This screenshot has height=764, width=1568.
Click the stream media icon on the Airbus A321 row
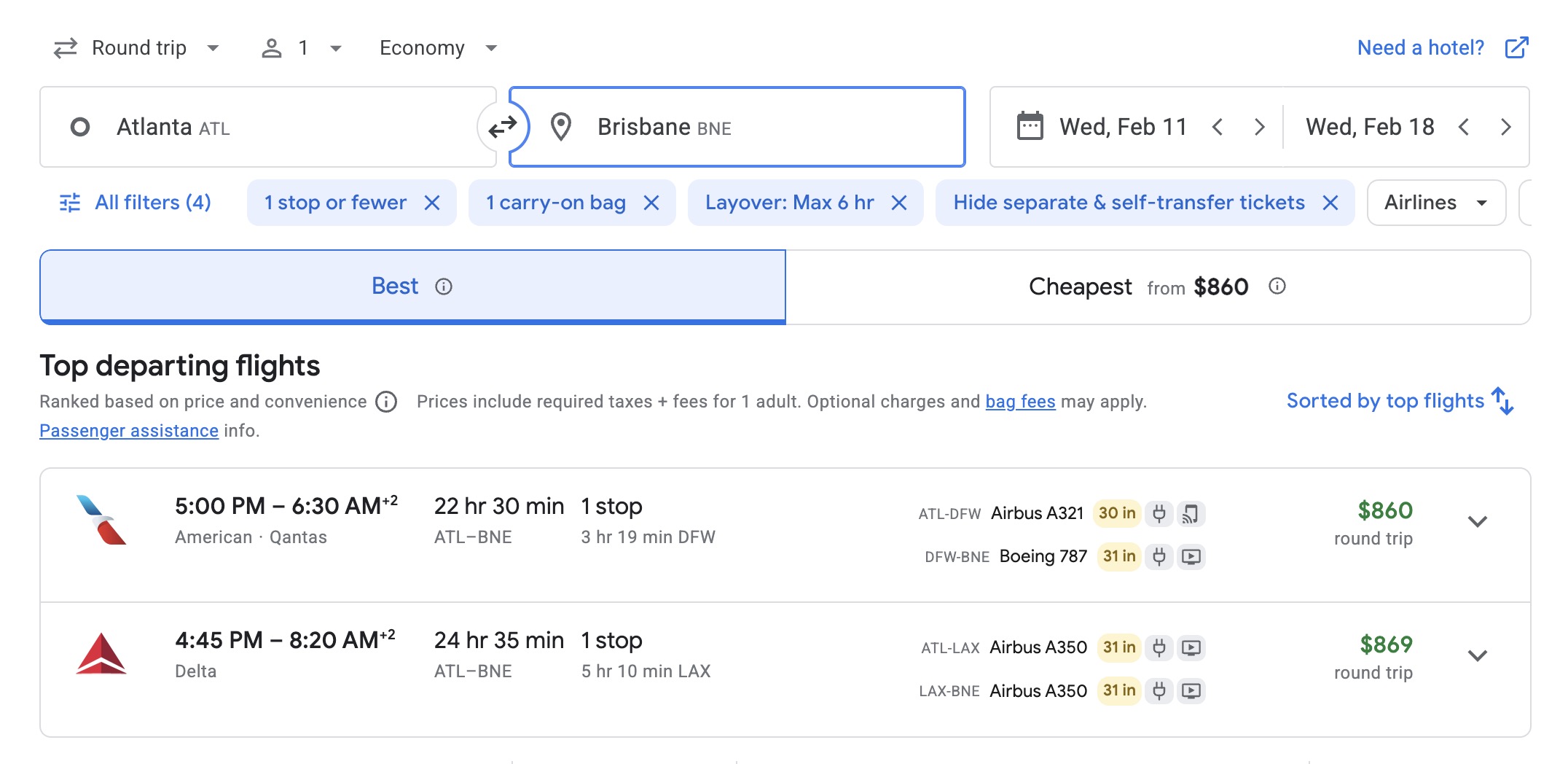point(1192,513)
